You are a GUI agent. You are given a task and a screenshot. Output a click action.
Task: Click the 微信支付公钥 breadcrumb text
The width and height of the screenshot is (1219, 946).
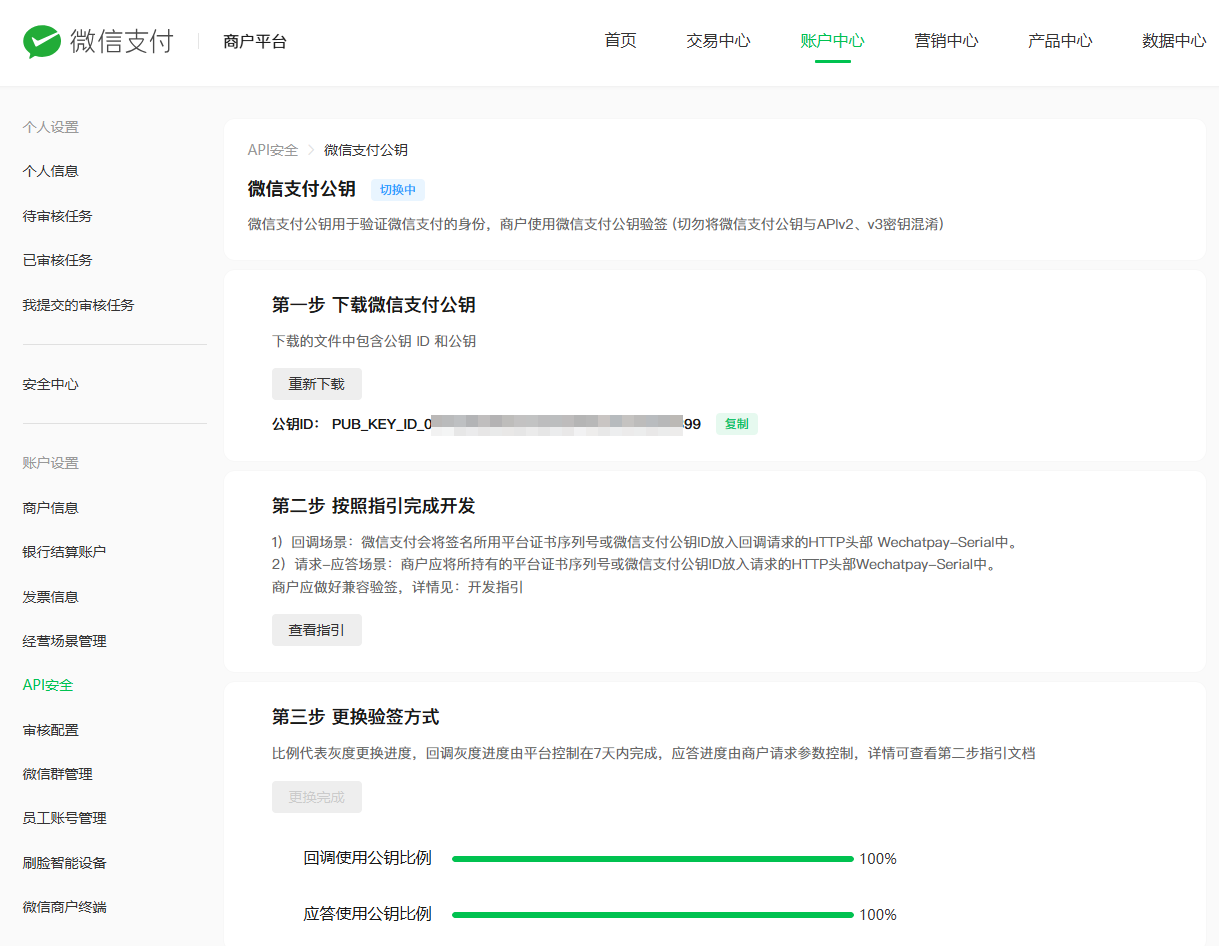(x=366, y=150)
